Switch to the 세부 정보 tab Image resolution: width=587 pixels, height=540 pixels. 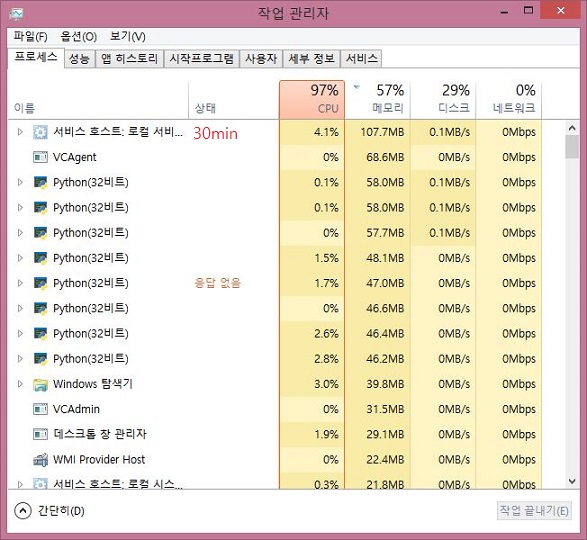tap(311, 59)
